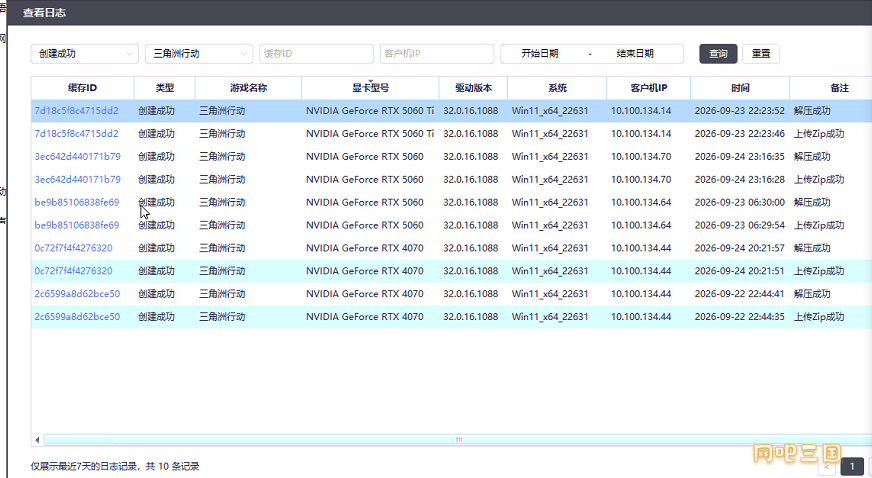Image resolution: width=872 pixels, height=478 pixels.
Task: Click NVIDIA GeForce RTX 4070 in 20:21:57 row
Action: point(365,247)
